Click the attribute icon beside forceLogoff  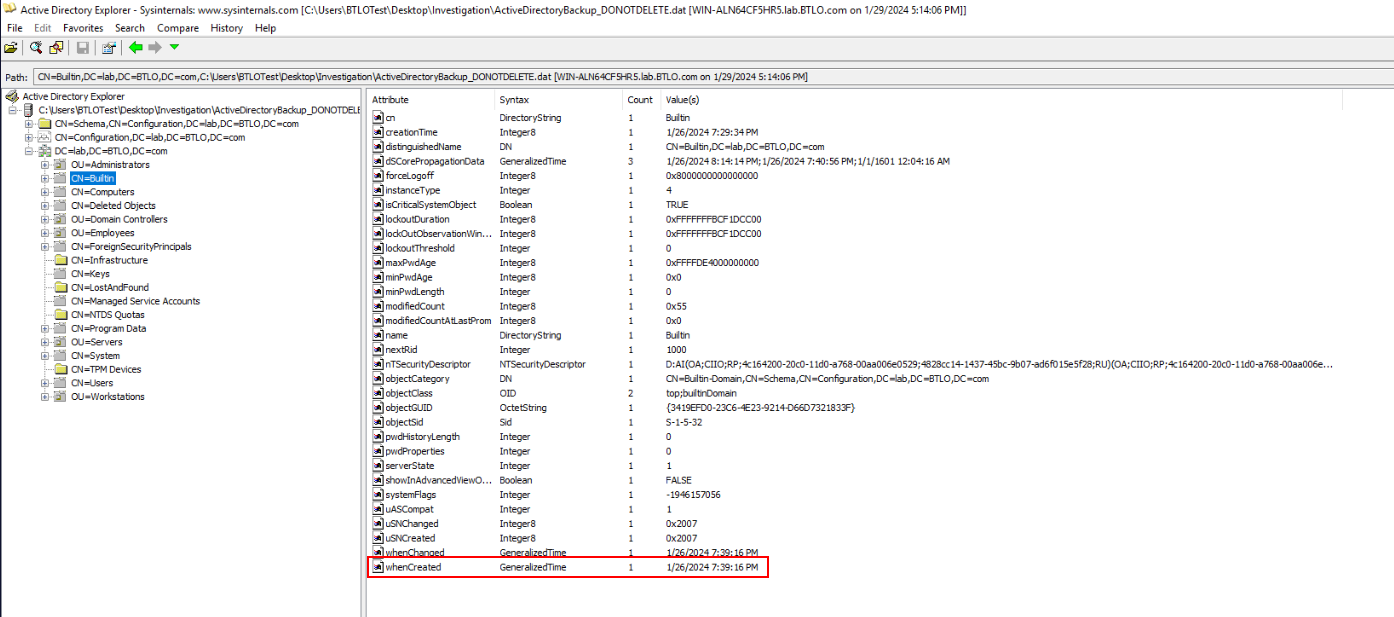pos(378,176)
